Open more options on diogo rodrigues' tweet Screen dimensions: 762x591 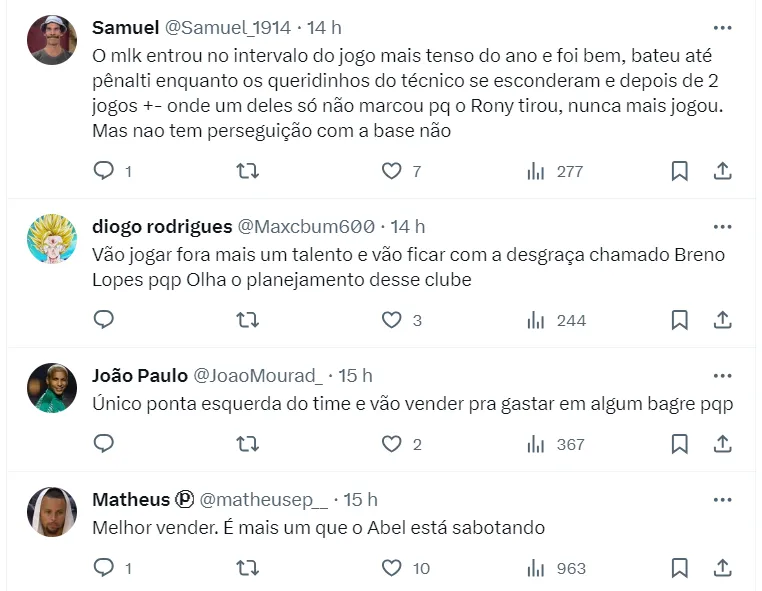point(722,227)
